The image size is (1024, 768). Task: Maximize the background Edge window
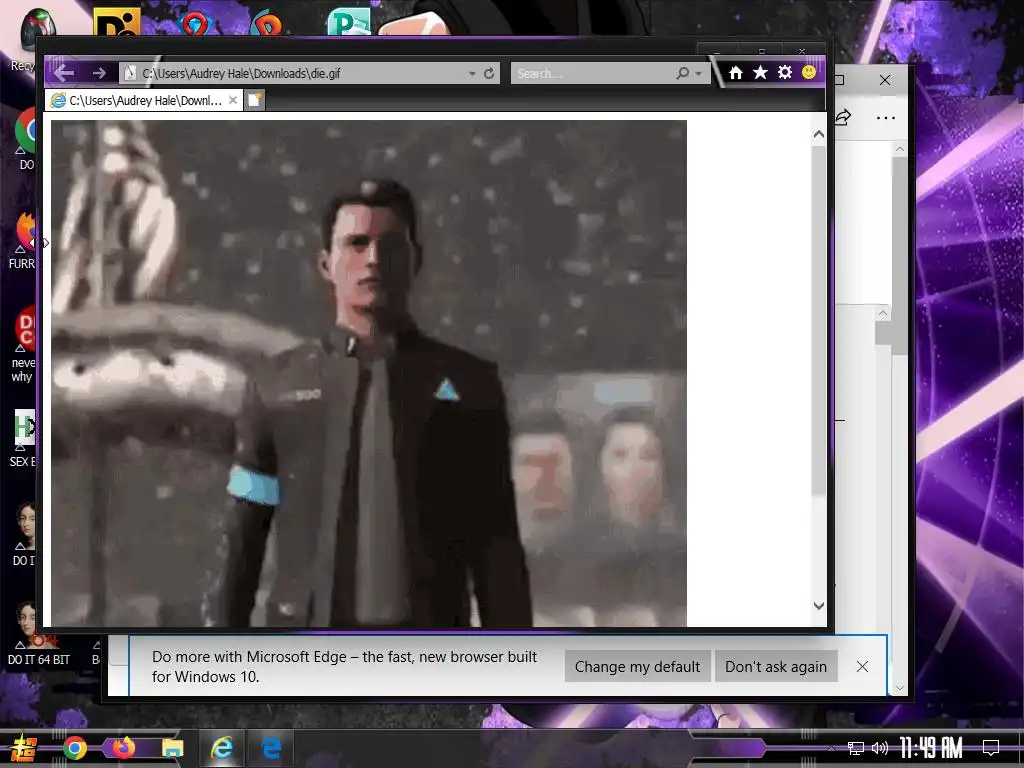[x=840, y=80]
